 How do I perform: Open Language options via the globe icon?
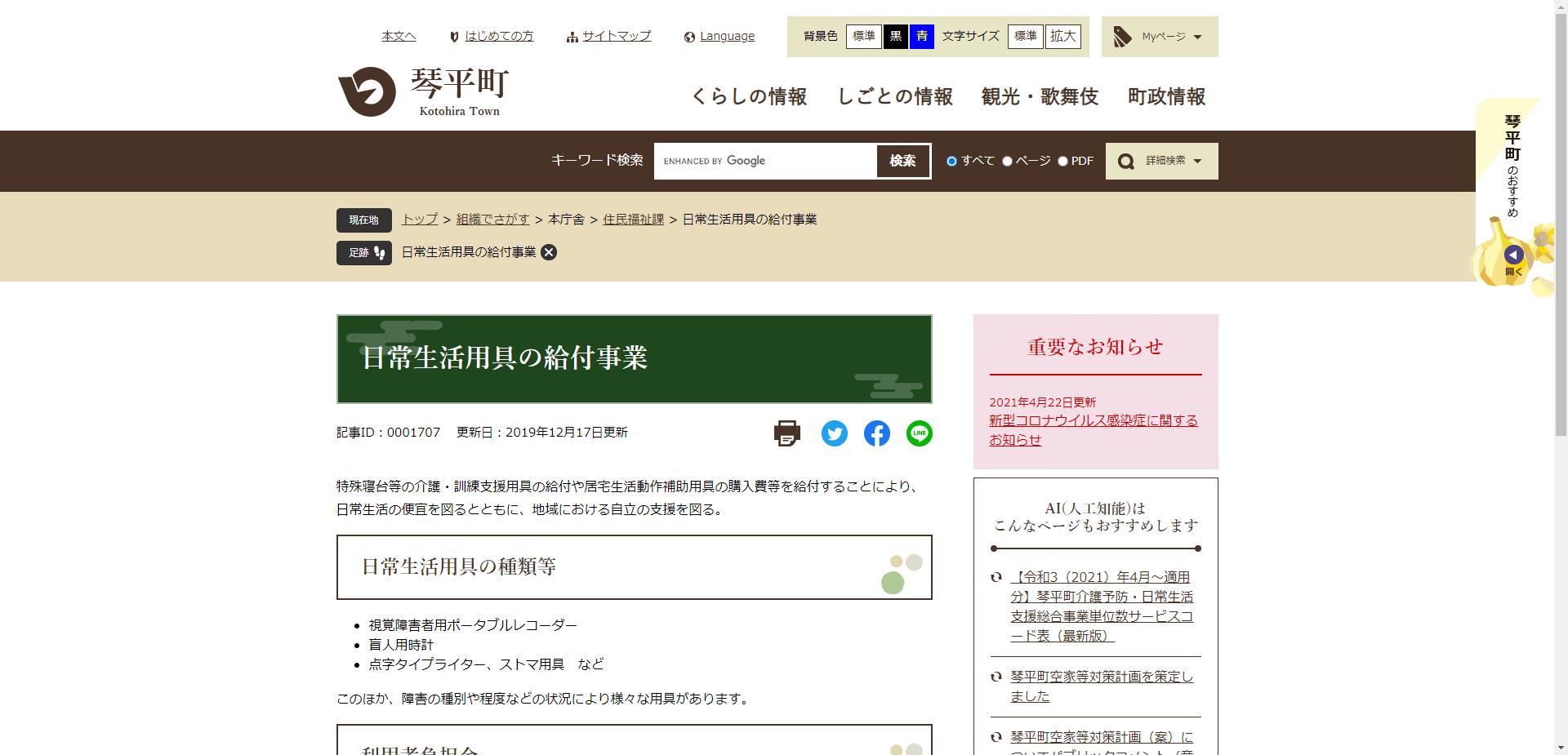[690, 36]
